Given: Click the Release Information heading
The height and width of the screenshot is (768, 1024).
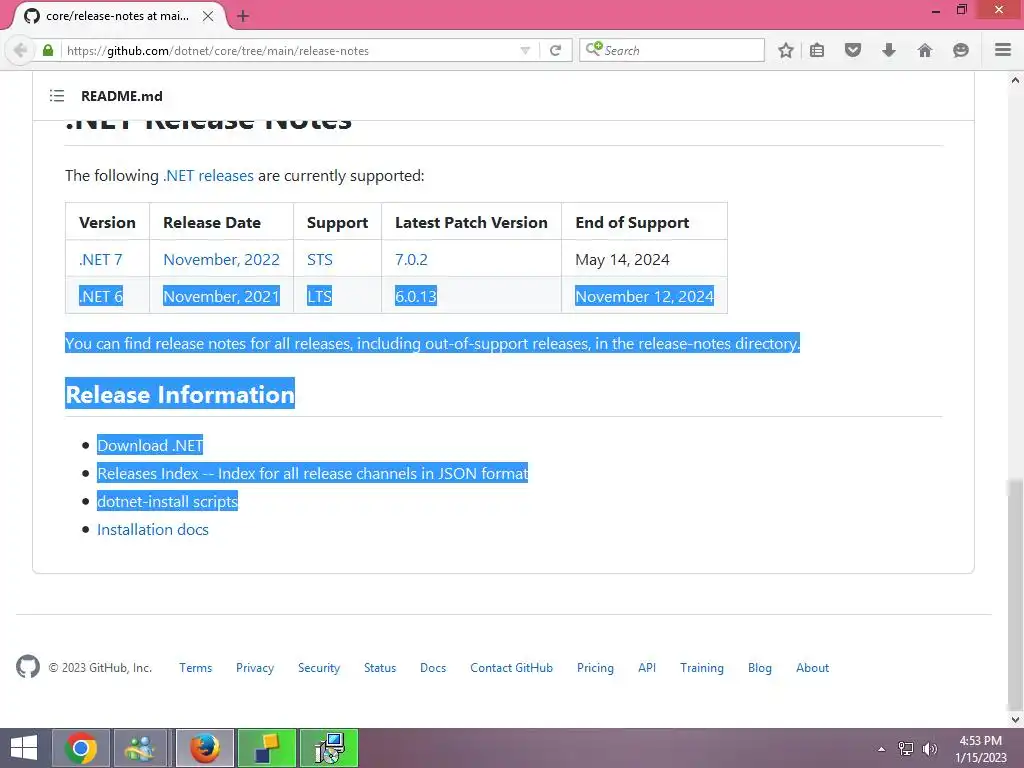Looking at the screenshot, I should [x=180, y=394].
